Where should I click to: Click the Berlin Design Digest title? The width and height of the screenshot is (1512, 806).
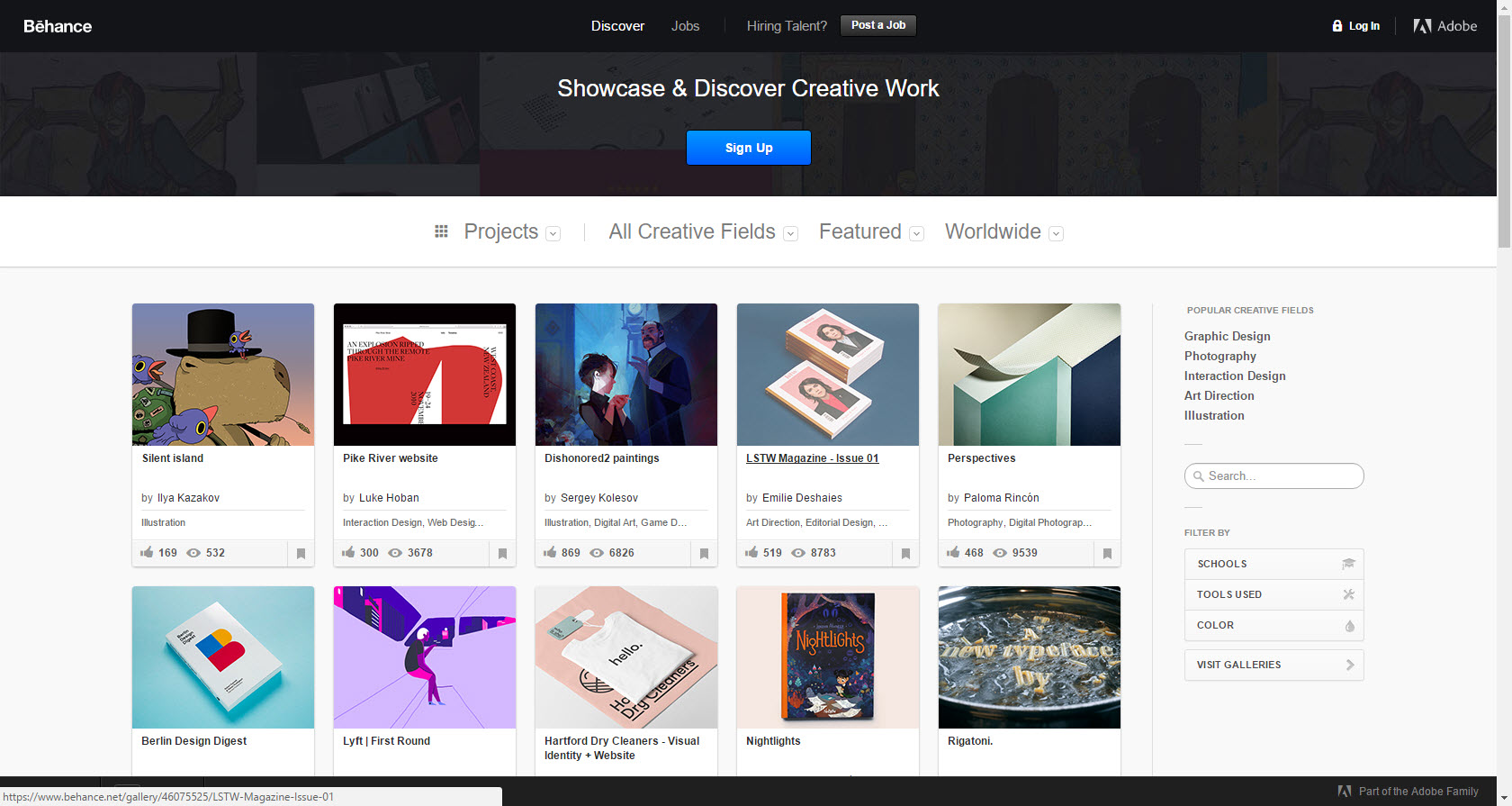193,741
